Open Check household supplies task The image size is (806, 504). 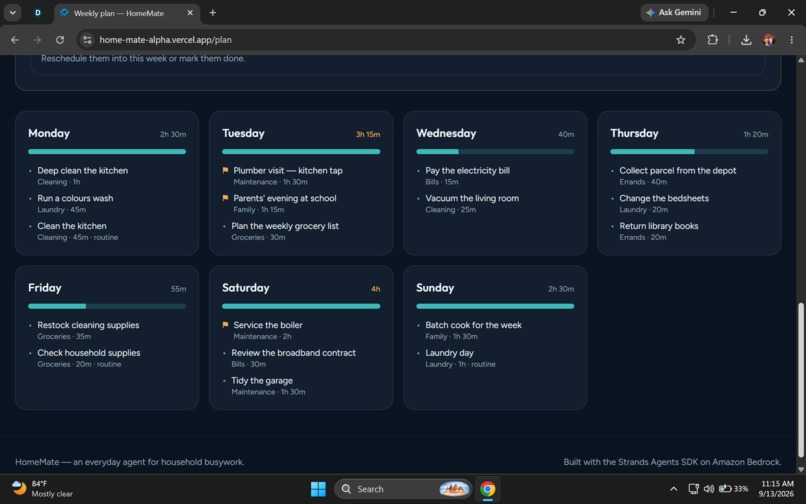88,353
